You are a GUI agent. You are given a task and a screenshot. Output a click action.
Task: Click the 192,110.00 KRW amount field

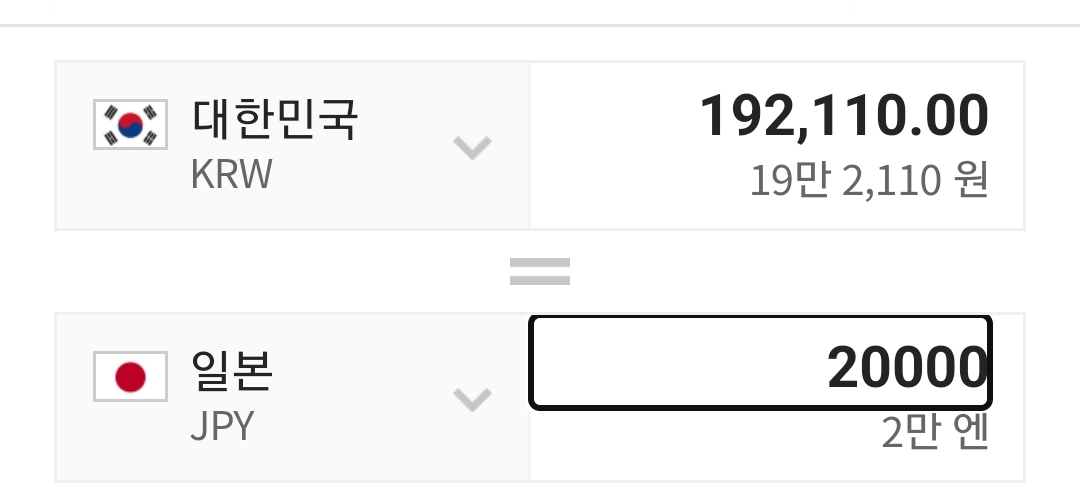click(x=843, y=115)
